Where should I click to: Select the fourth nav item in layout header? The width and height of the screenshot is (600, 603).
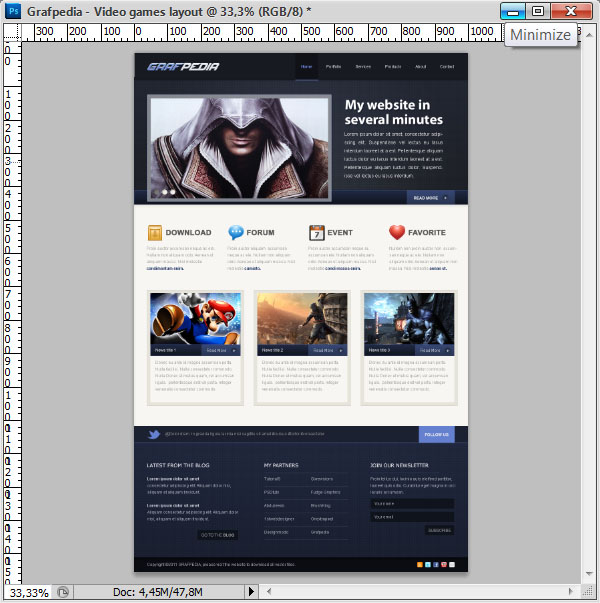click(393, 67)
